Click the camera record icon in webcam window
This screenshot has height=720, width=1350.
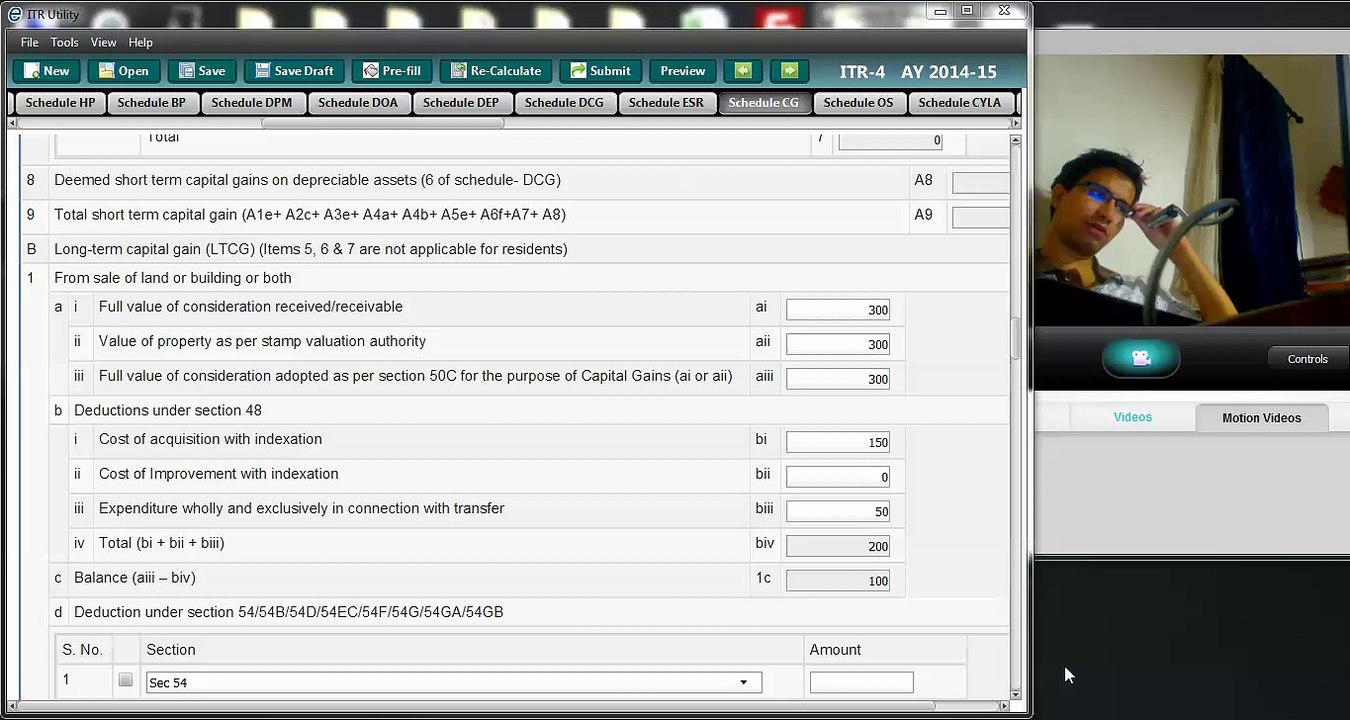coord(1141,358)
